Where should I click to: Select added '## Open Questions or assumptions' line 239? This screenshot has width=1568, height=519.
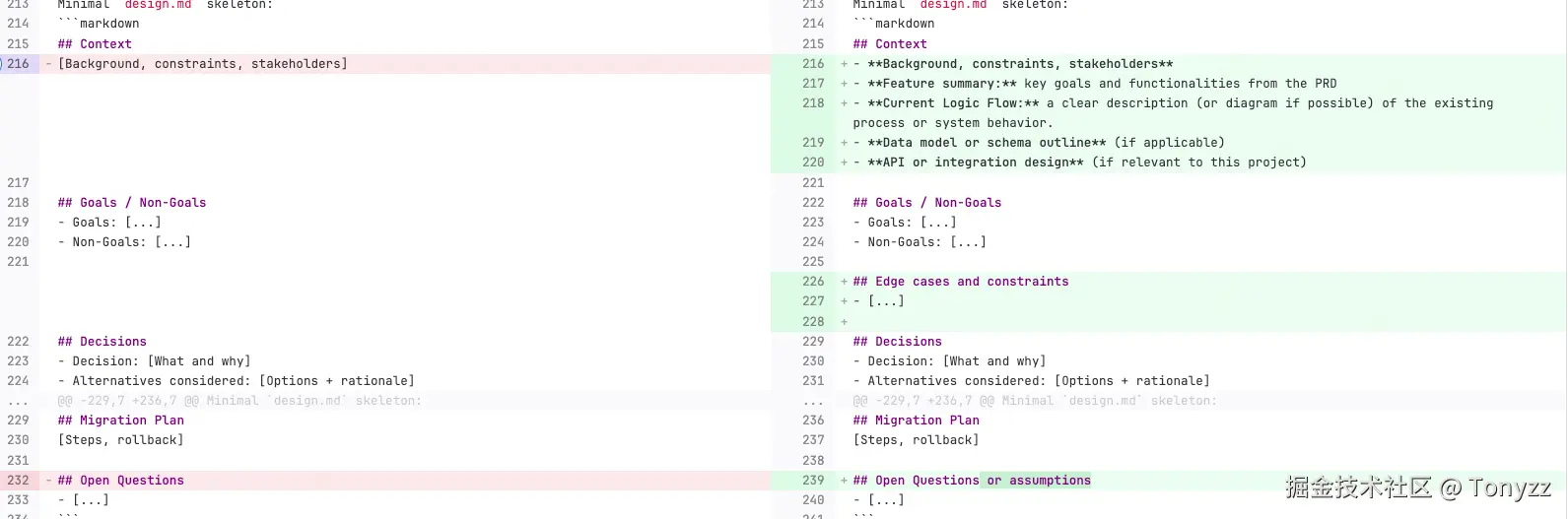pos(972,481)
